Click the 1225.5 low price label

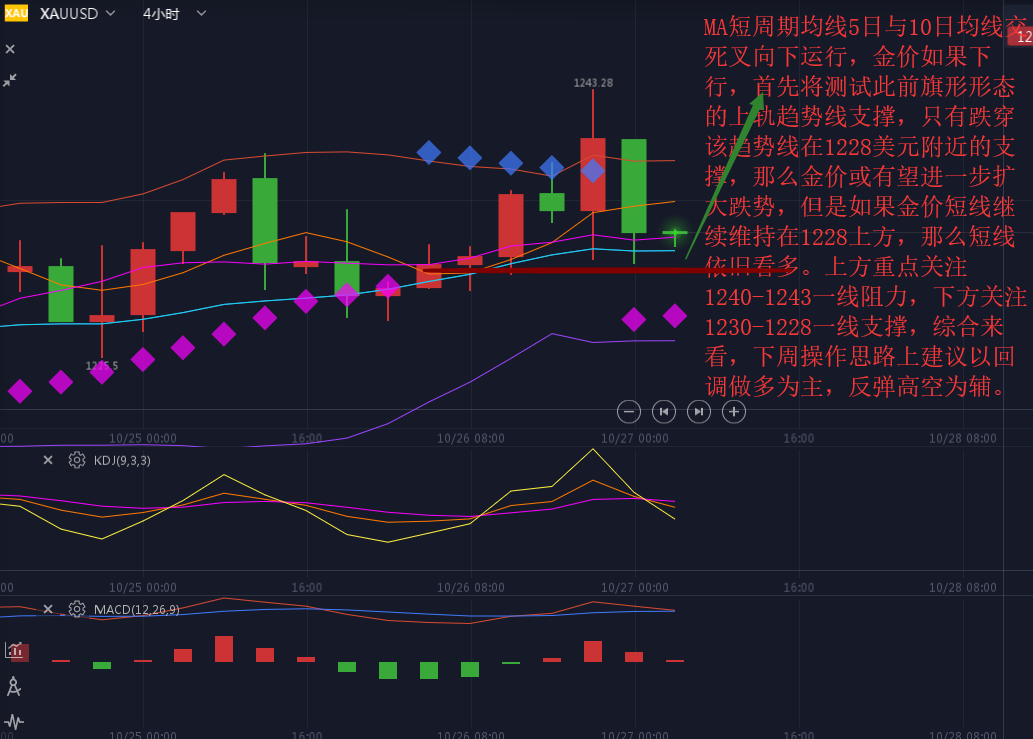tap(102, 366)
